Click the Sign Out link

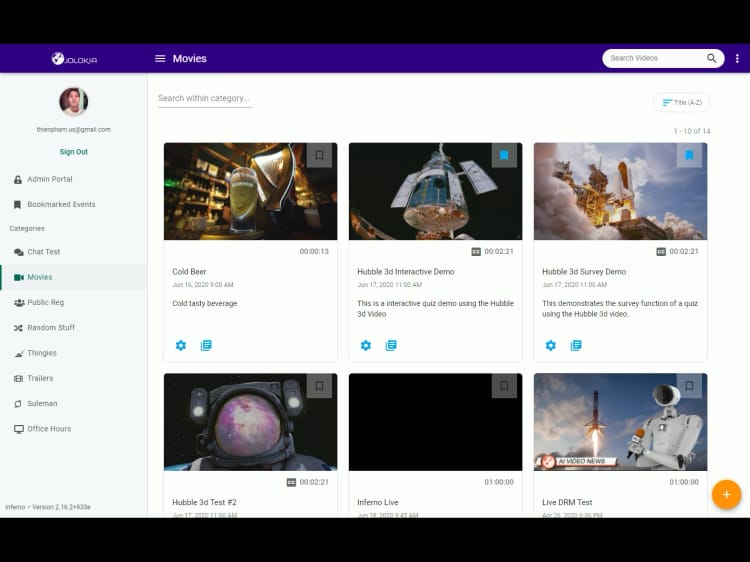point(73,152)
